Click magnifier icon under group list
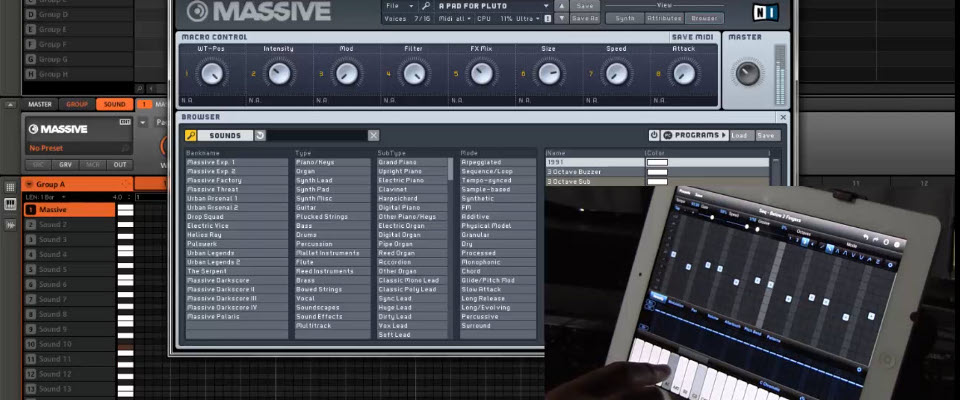The width and height of the screenshot is (960, 400). [140, 89]
